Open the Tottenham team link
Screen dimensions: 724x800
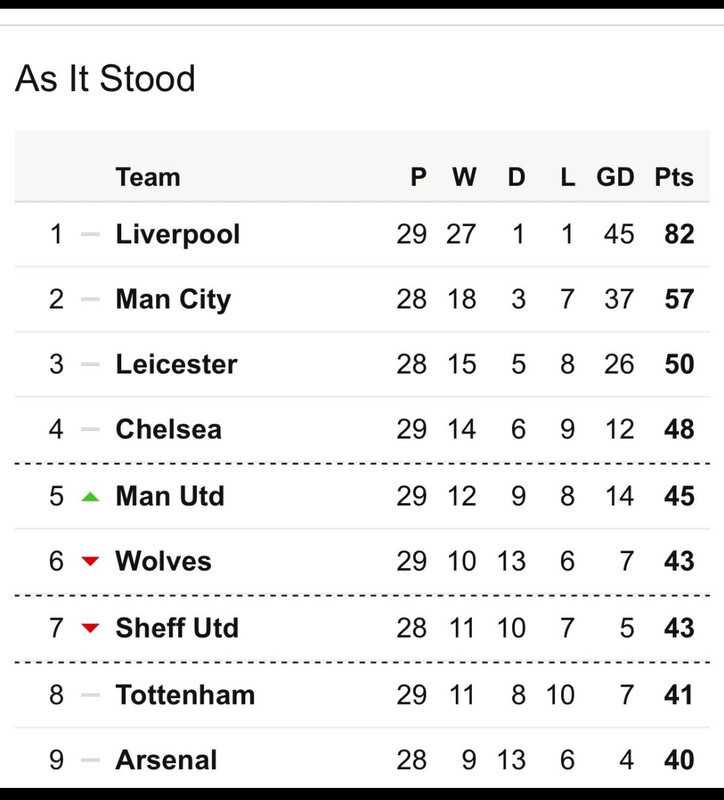click(185, 695)
